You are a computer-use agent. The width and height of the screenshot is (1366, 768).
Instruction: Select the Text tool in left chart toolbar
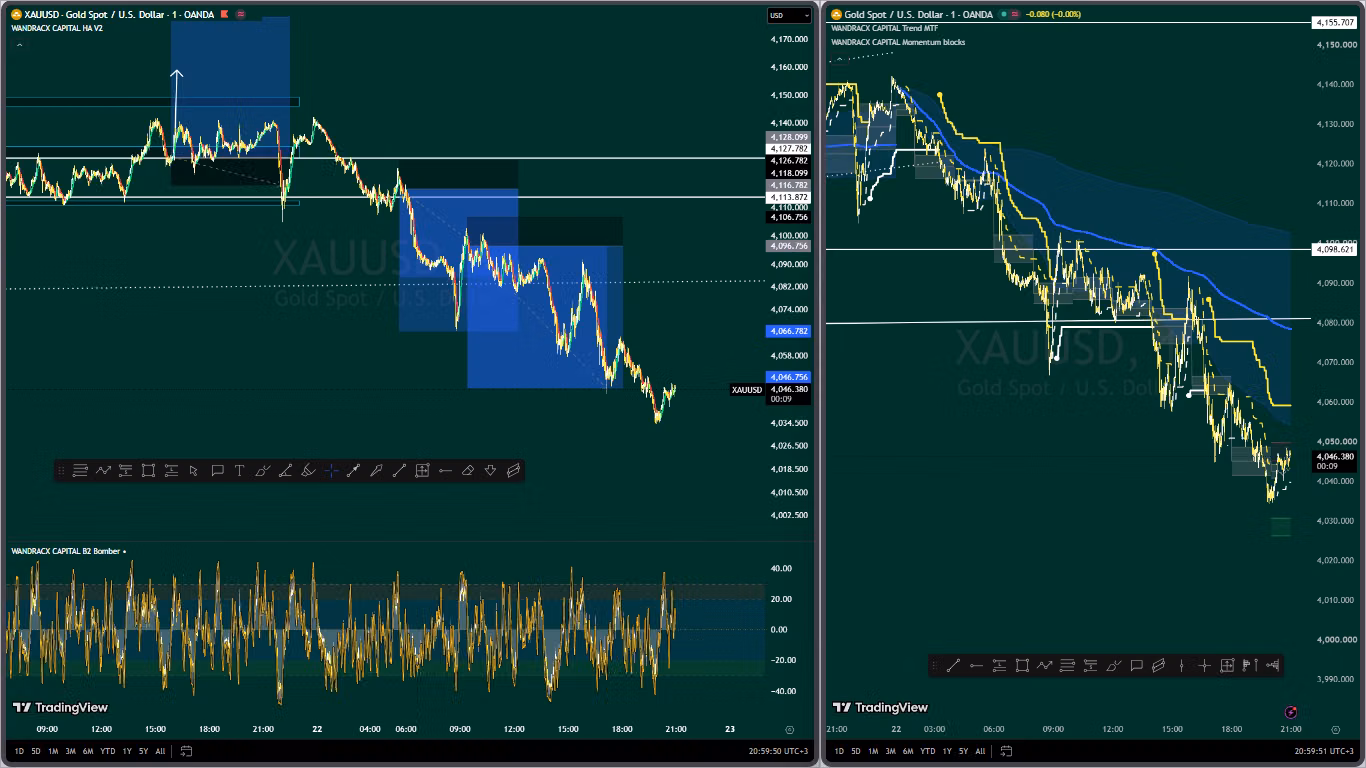[x=240, y=470]
